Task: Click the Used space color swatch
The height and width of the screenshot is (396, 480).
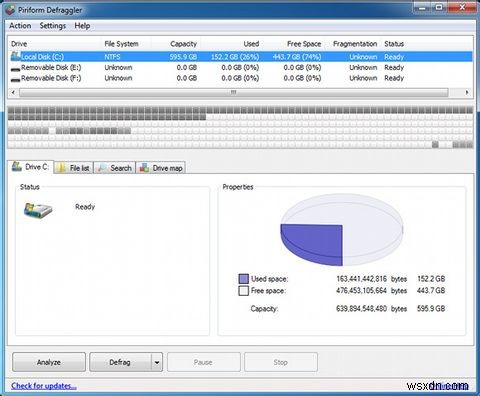Action: click(244, 279)
